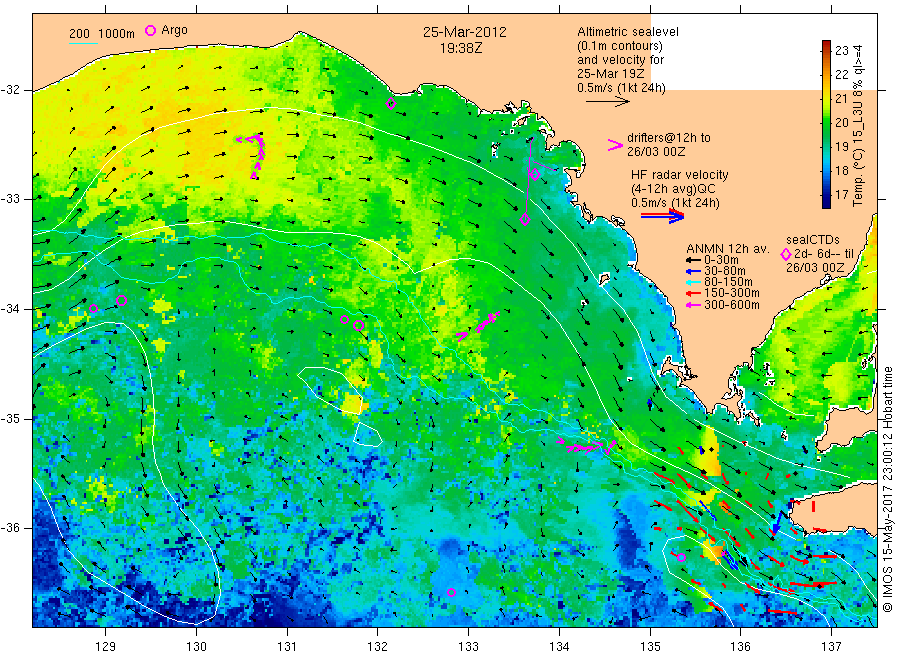
Task: Click the ANMN 12h av. heading
Action: click(728, 249)
